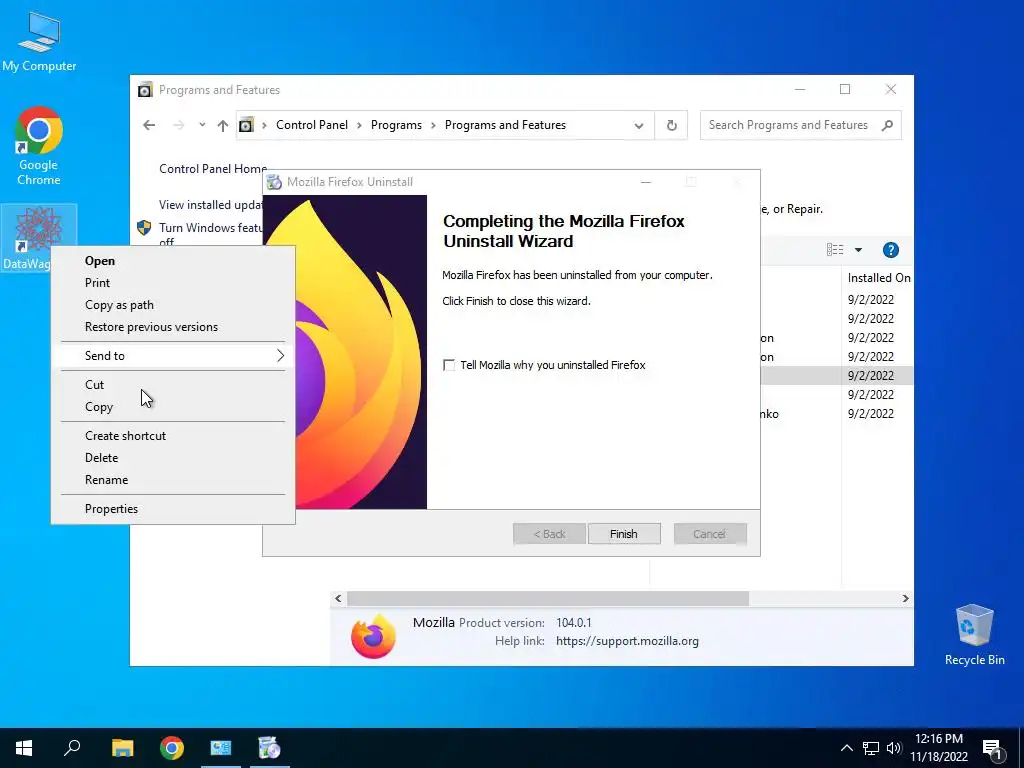Open the notification center icon
The height and width of the screenshot is (768, 1024).
tap(992, 750)
